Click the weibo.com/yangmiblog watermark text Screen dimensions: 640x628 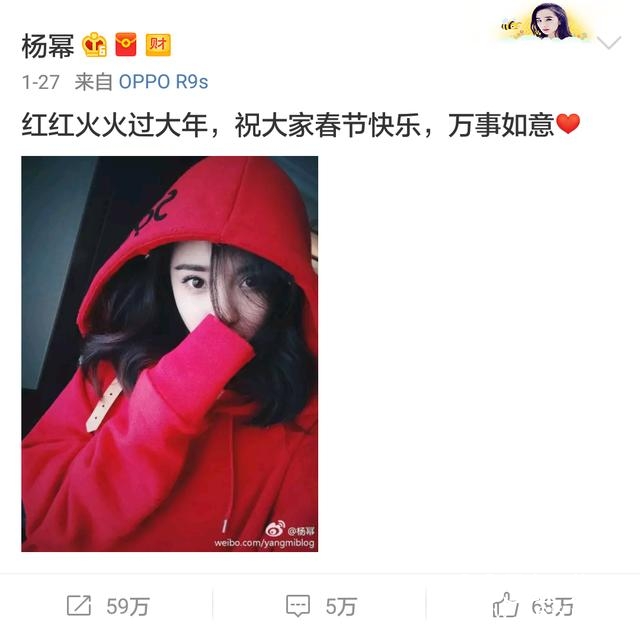tap(264, 543)
